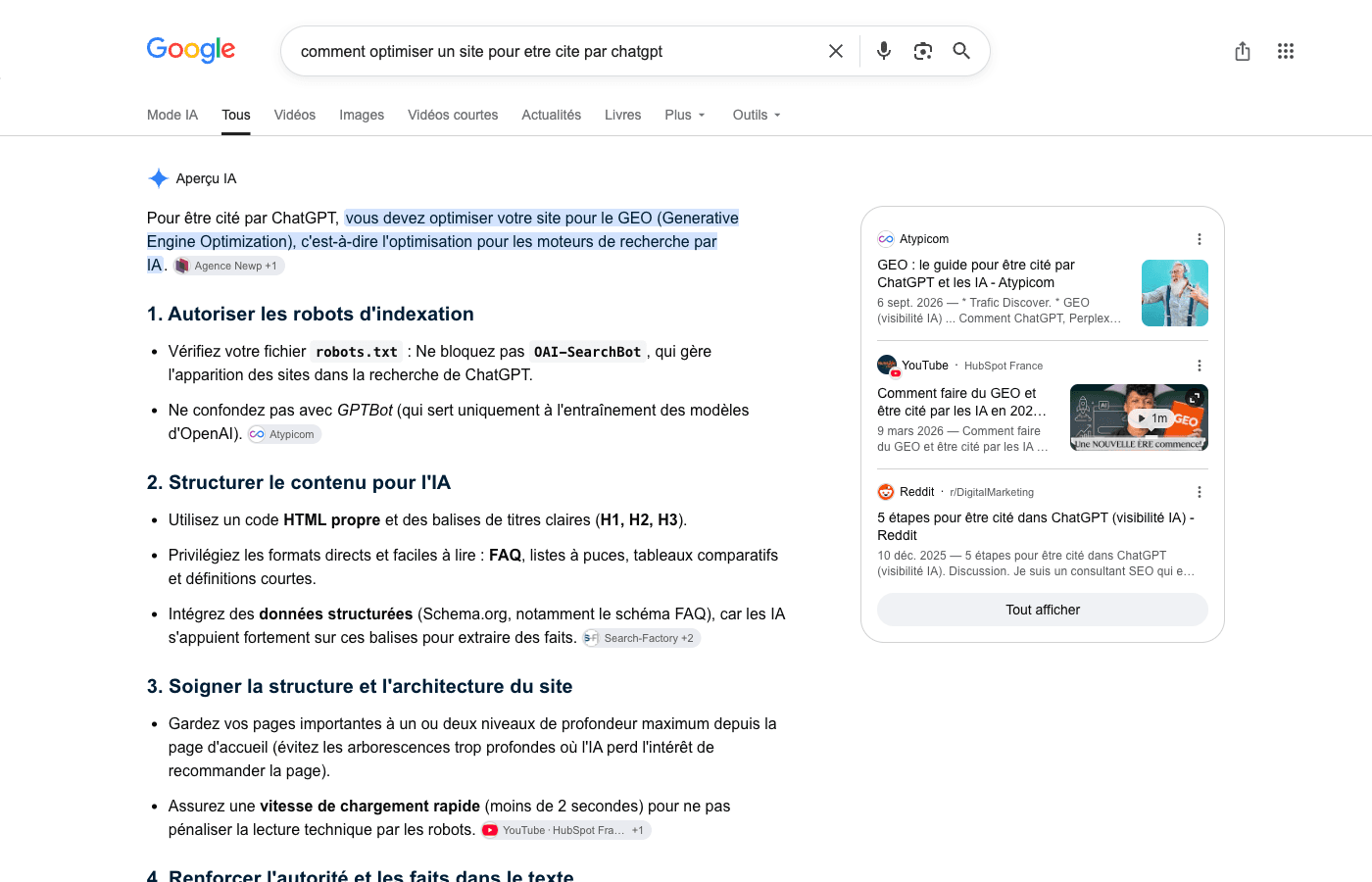Open Search-Factory +2 source chip

tap(641, 638)
